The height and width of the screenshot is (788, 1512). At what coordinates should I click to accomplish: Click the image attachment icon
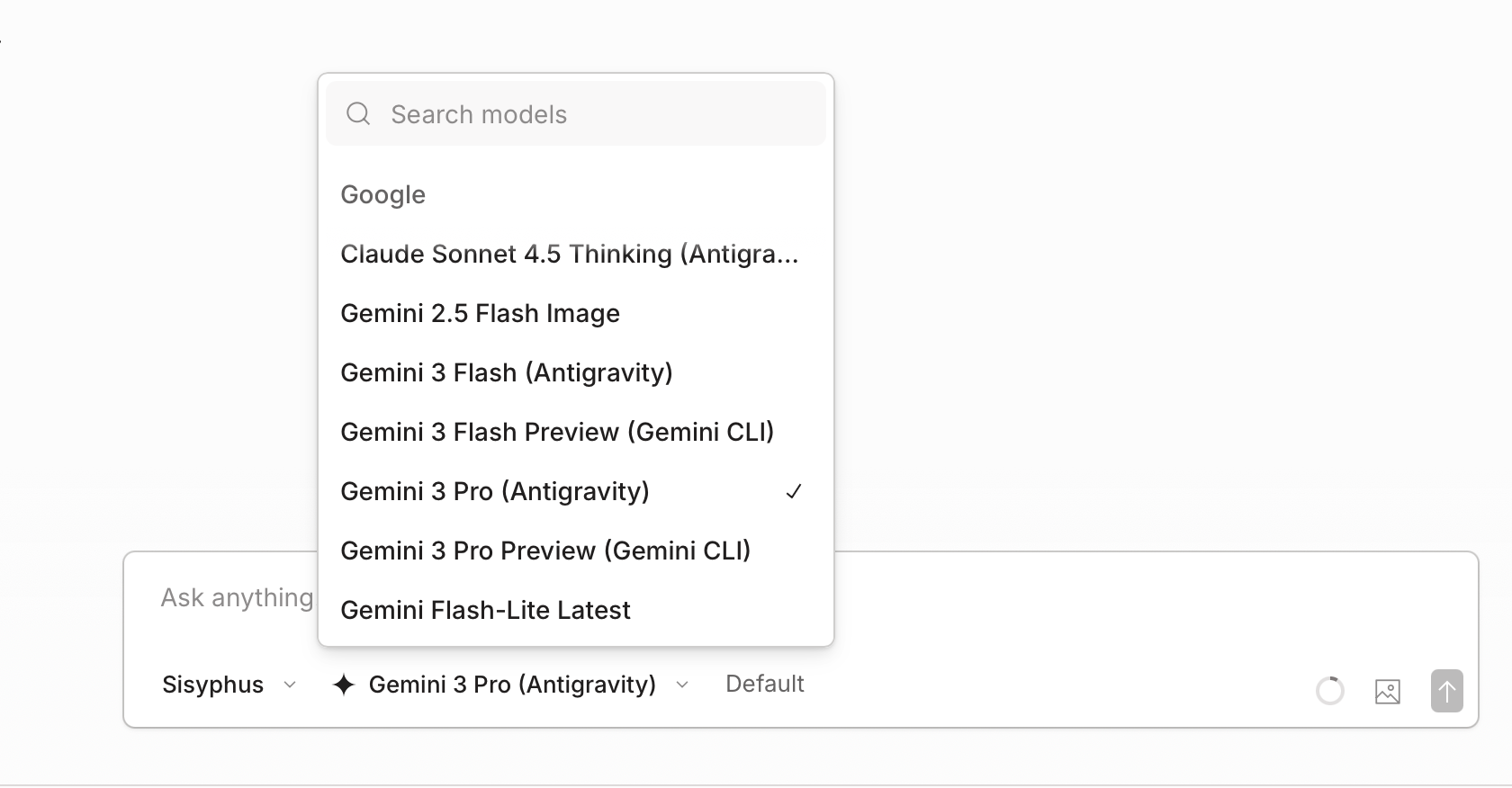tap(1387, 691)
